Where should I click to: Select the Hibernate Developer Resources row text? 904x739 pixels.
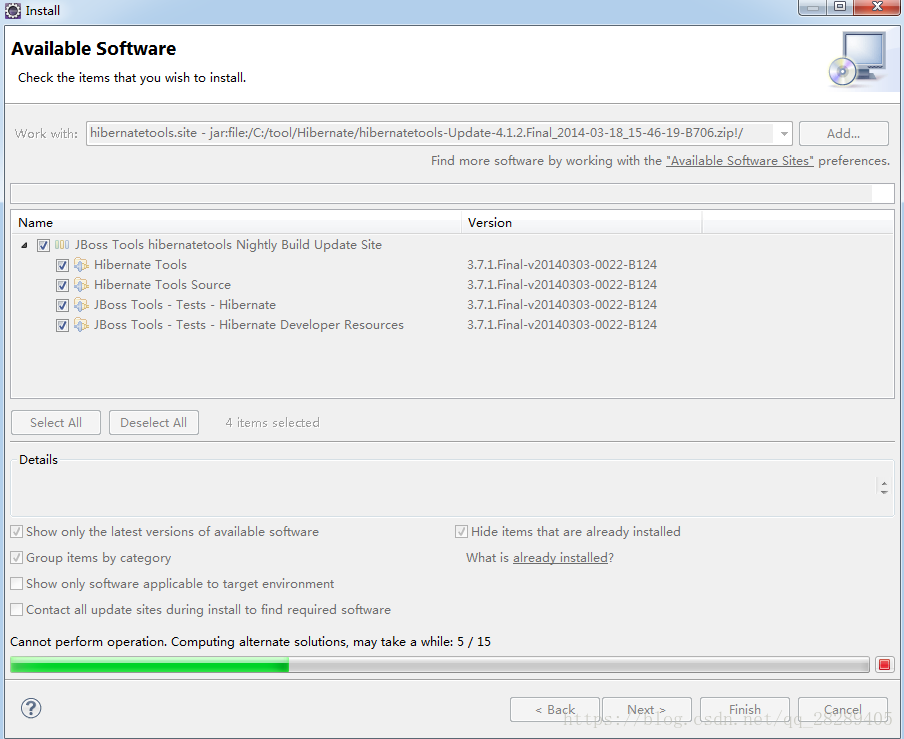point(248,325)
